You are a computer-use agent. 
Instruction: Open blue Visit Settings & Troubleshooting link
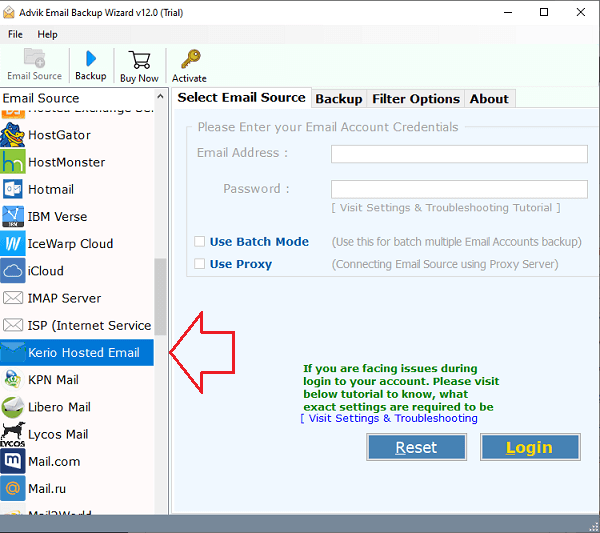tap(389, 418)
